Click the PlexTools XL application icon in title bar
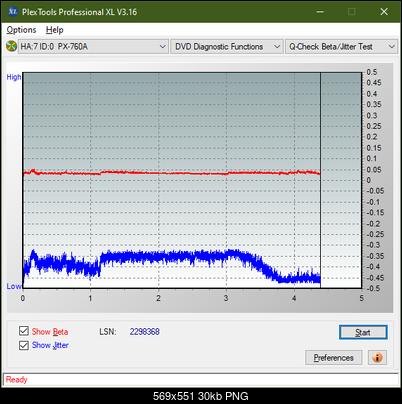Viewport: 402px width, 404px height. pos(12,12)
